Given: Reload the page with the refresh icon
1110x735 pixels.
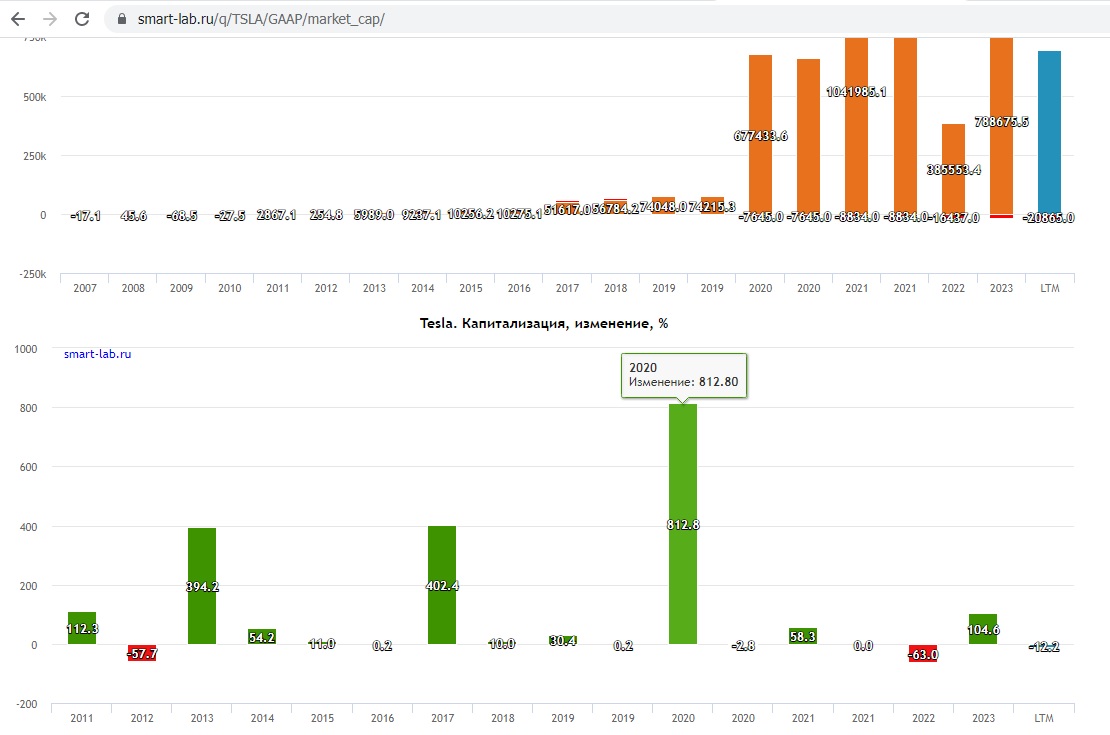Looking at the screenshot, I should pos(83,19).
